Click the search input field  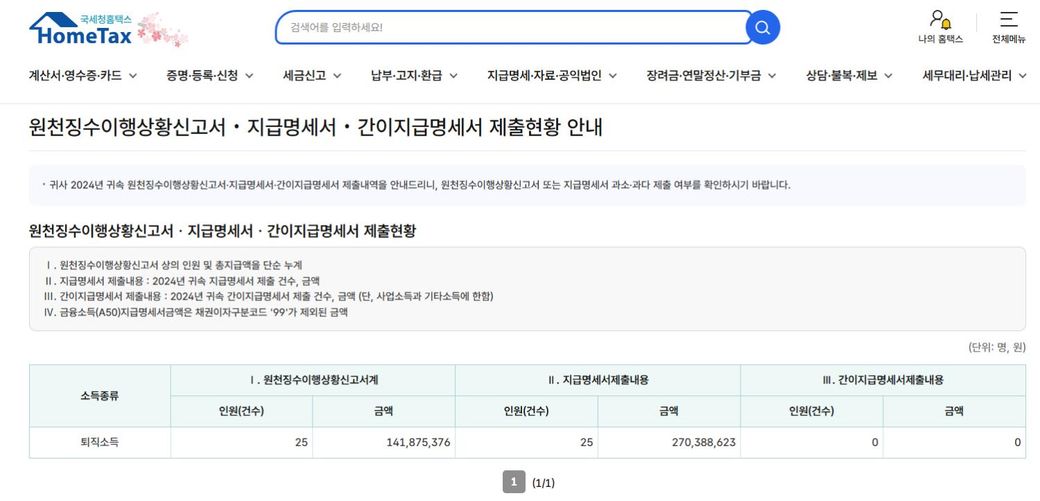(510, 27)
